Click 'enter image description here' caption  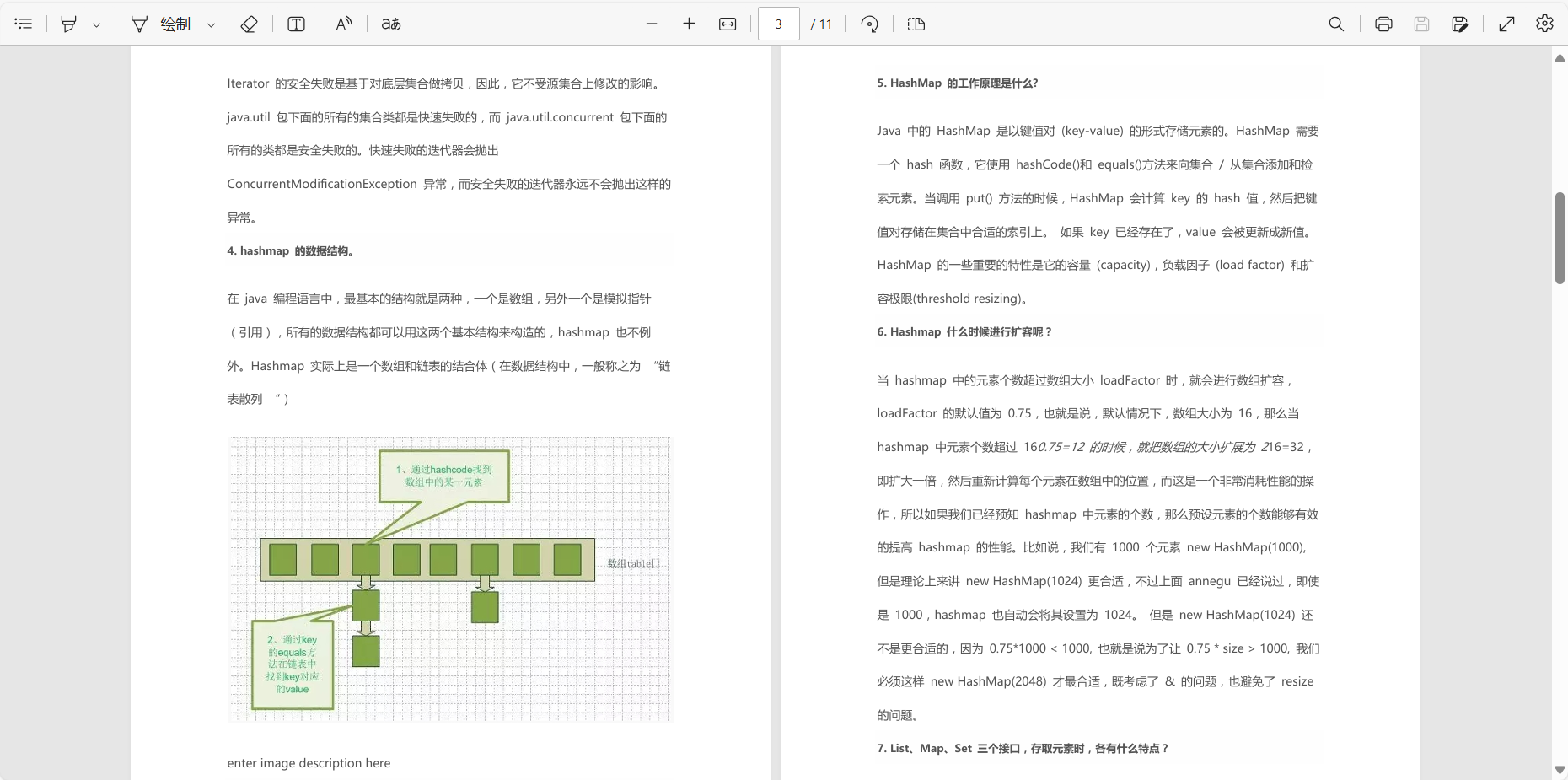309,762
